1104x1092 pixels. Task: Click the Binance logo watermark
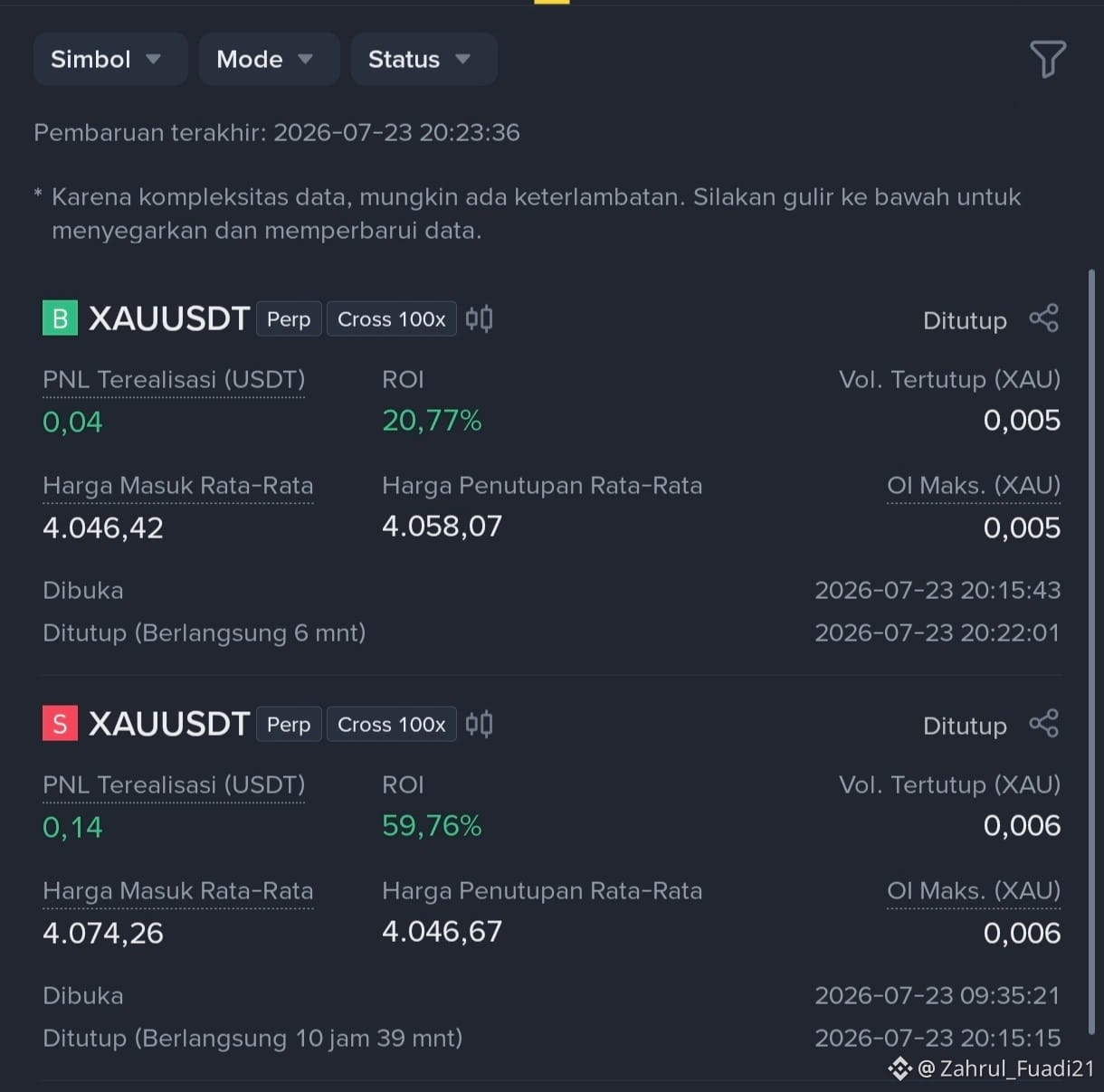(x=899, y=1068)
